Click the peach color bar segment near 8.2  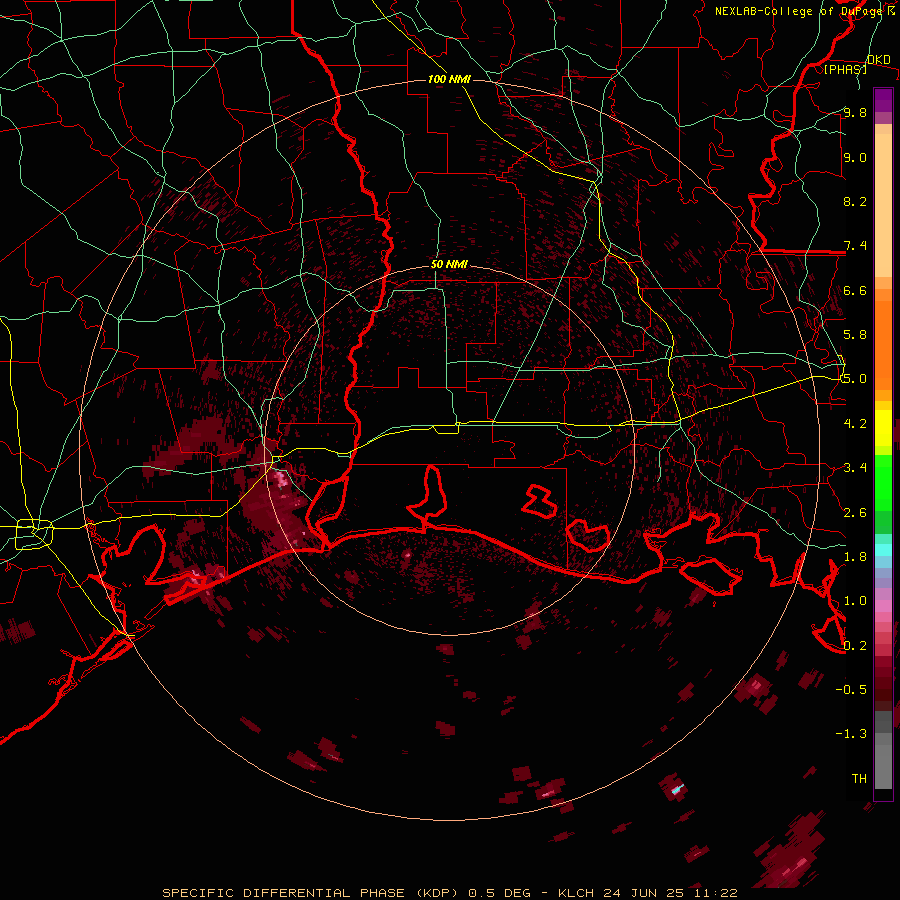click(x=883, y=205)
